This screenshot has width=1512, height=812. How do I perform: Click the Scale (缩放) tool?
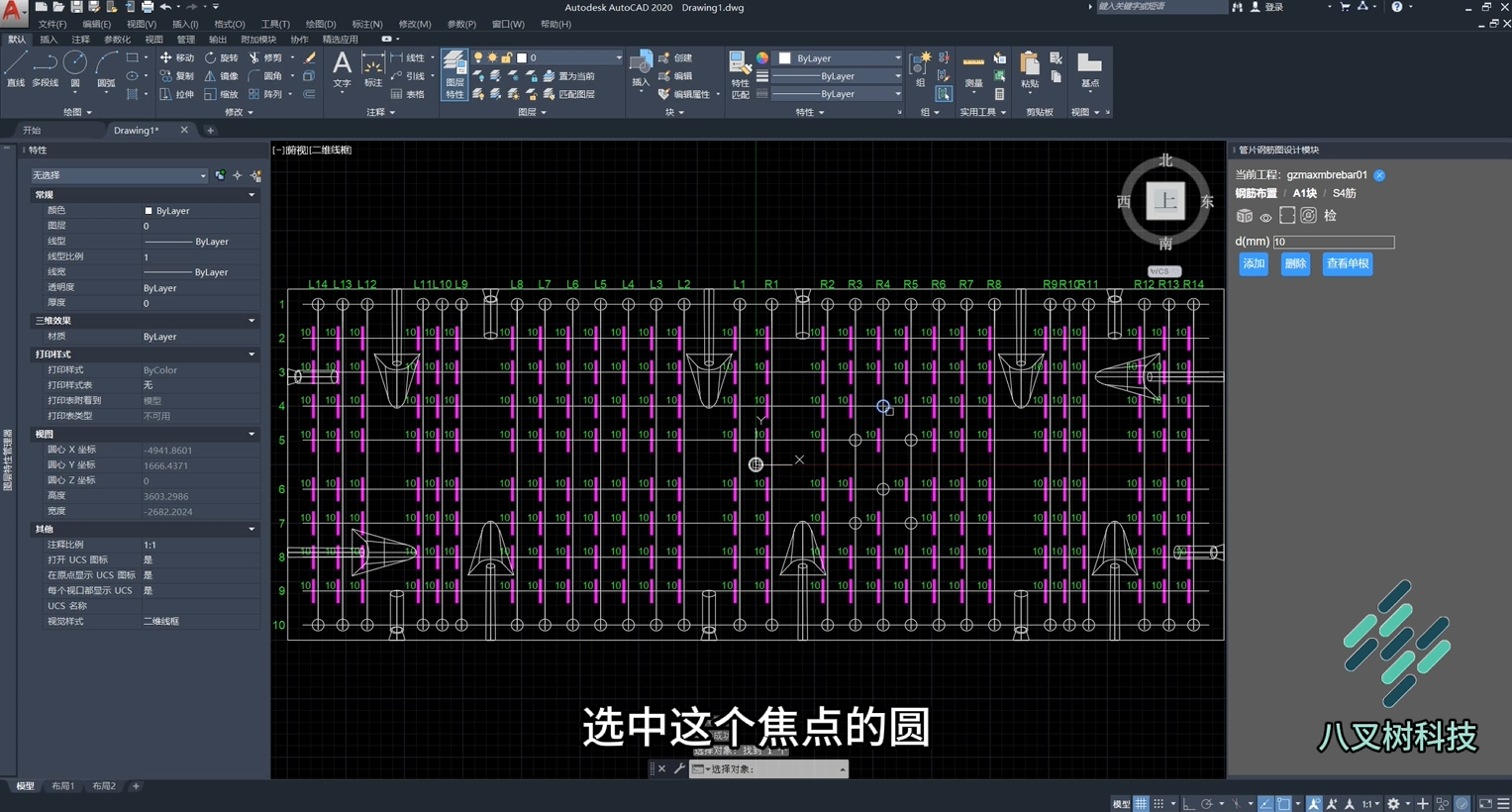221,94
